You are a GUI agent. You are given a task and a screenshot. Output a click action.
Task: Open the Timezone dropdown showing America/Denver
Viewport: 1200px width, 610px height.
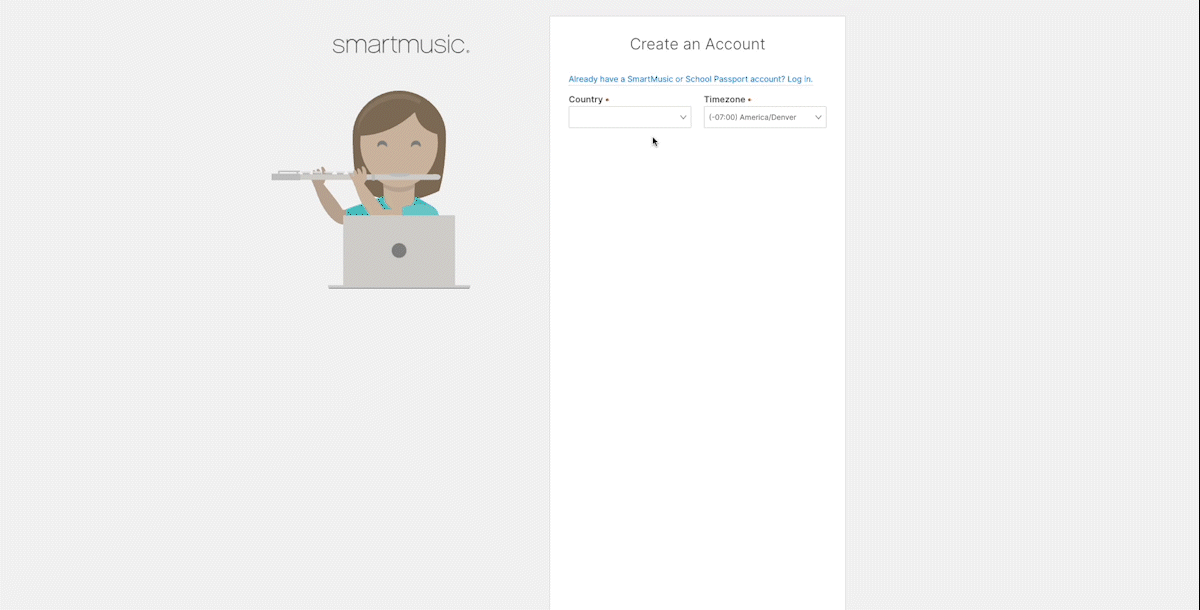[x=765, y=117]
